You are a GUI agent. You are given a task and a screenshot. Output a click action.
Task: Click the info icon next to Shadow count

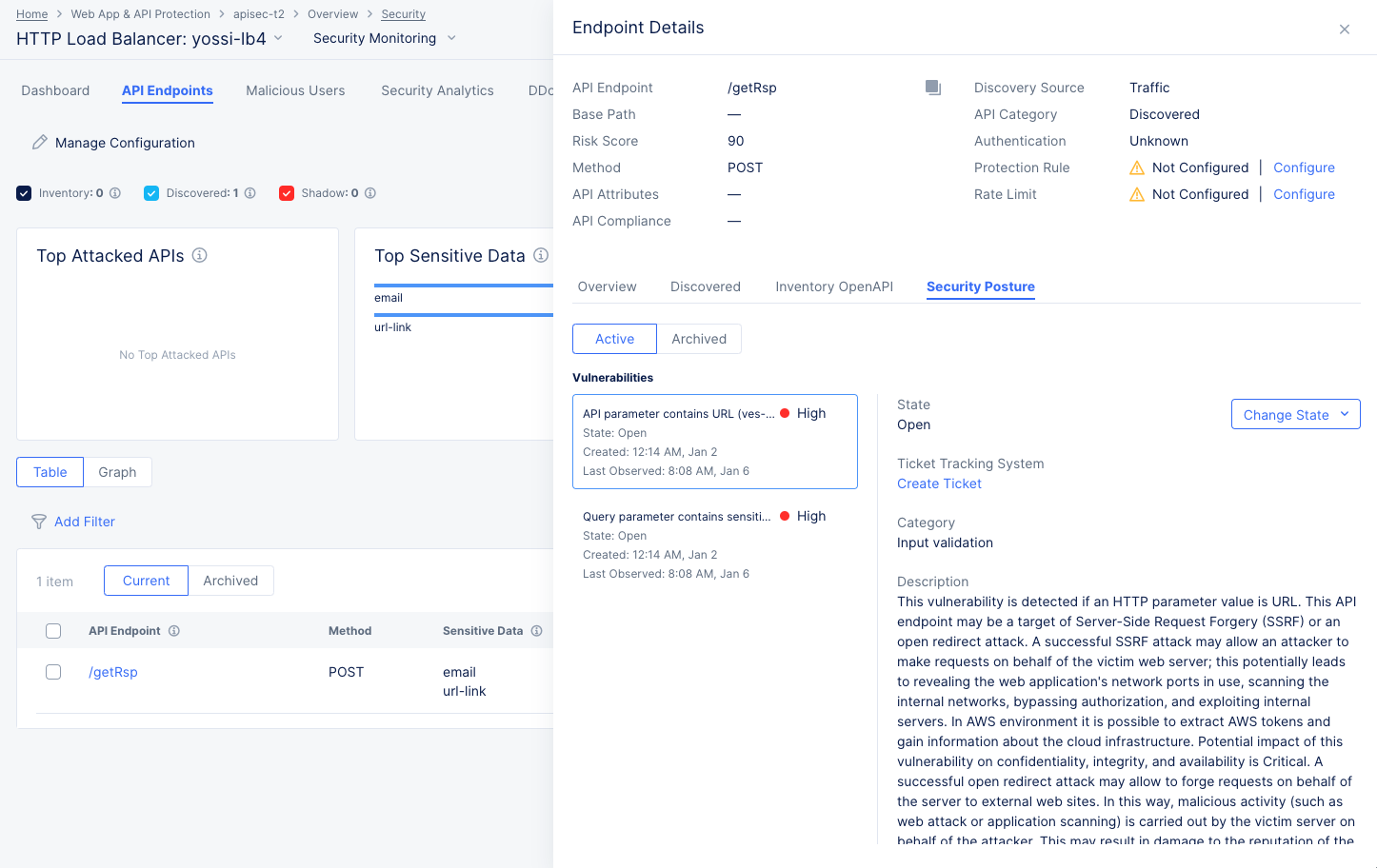tap(369, 192)
